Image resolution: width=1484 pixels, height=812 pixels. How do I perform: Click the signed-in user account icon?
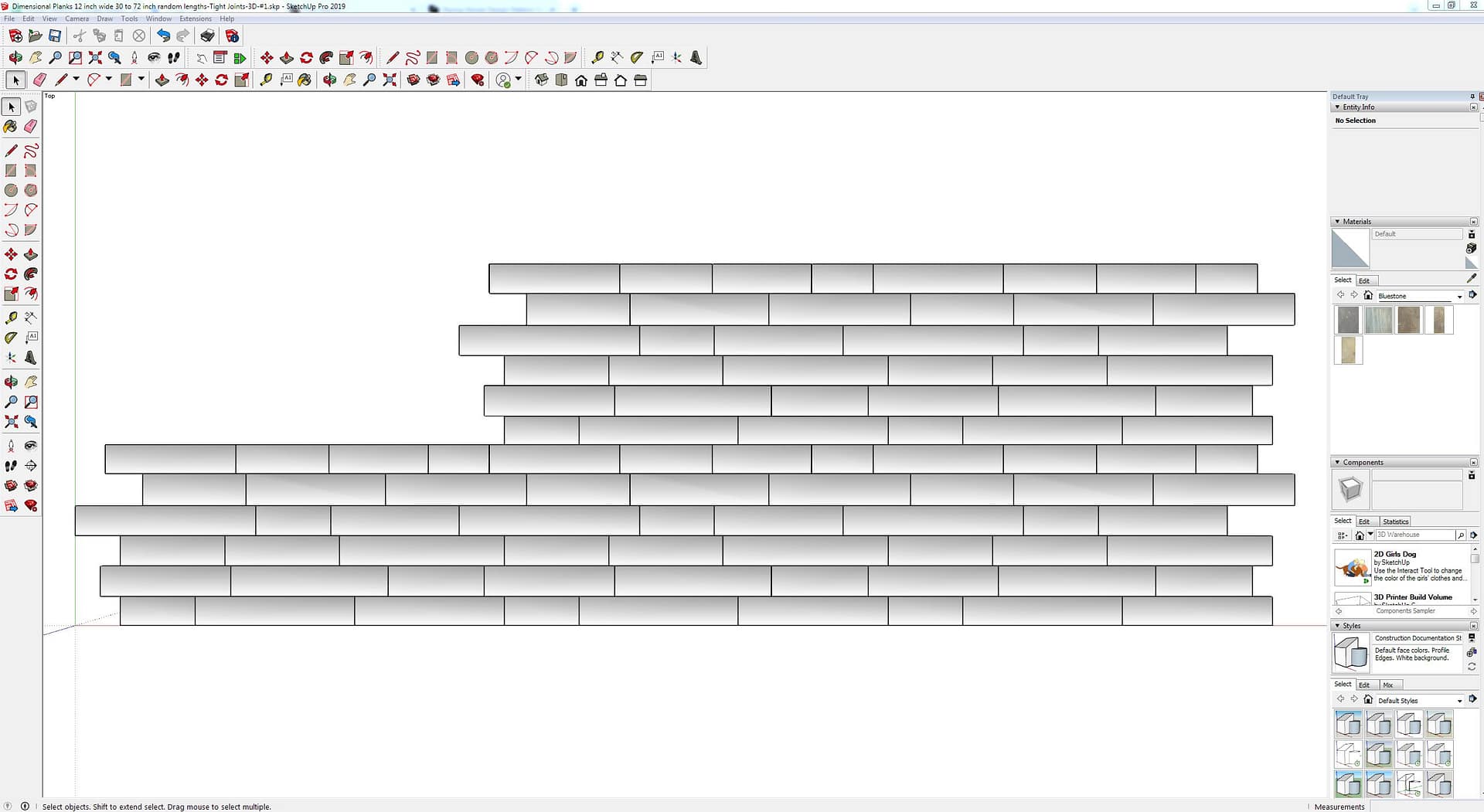tap(503, 80)
